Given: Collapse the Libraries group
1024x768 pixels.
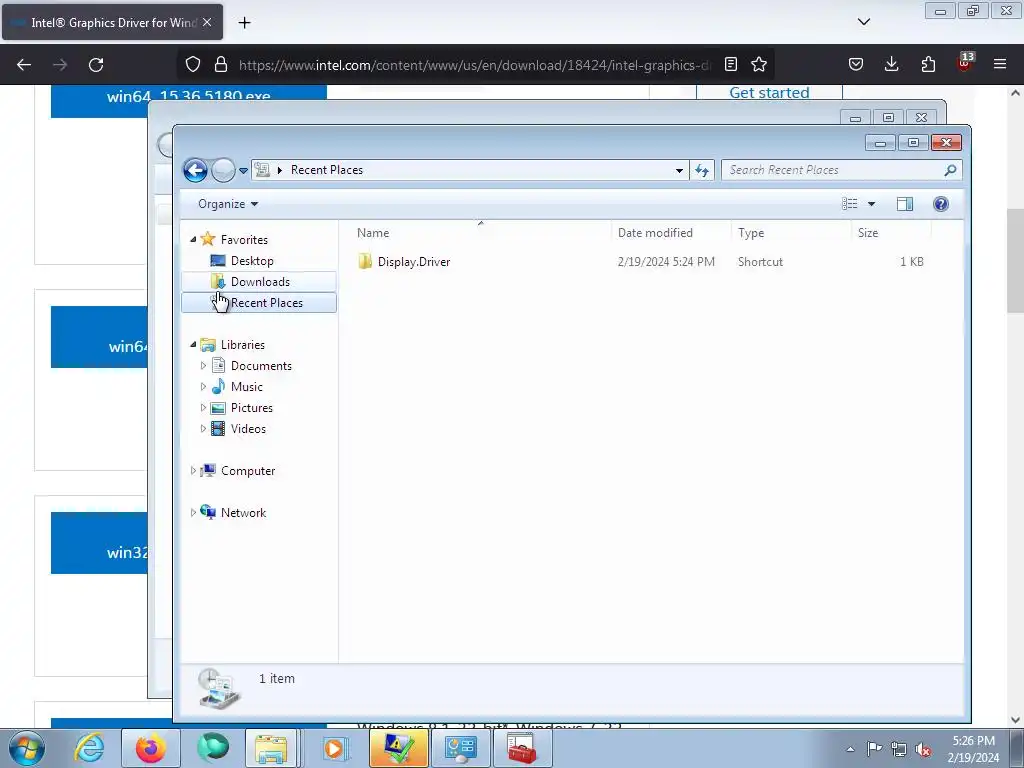Looking at the screenshot, I should click(193, 344).
